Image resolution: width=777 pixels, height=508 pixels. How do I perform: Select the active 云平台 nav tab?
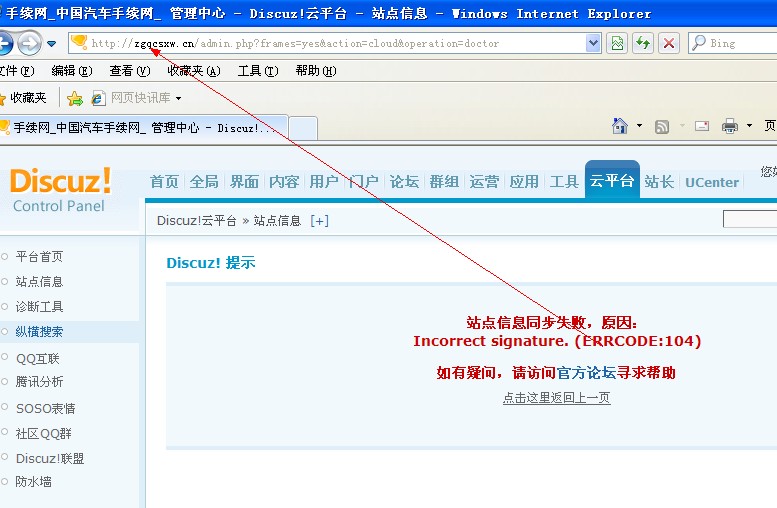click(x=612, y=180)
